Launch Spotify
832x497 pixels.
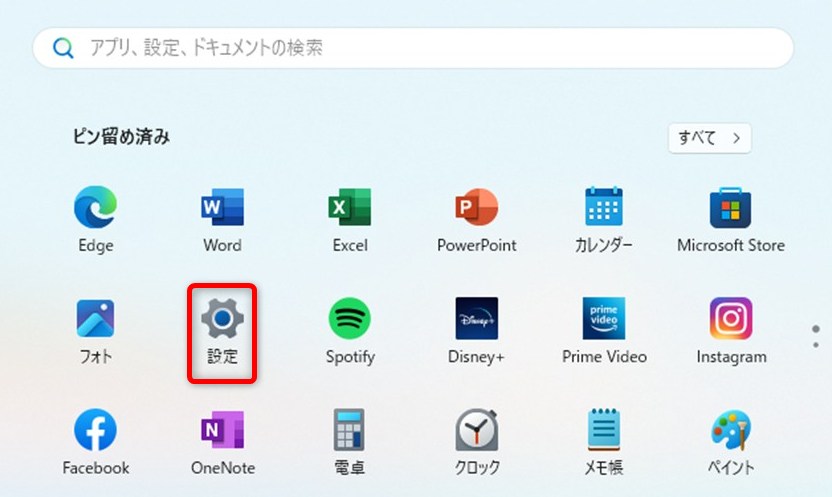350,332
